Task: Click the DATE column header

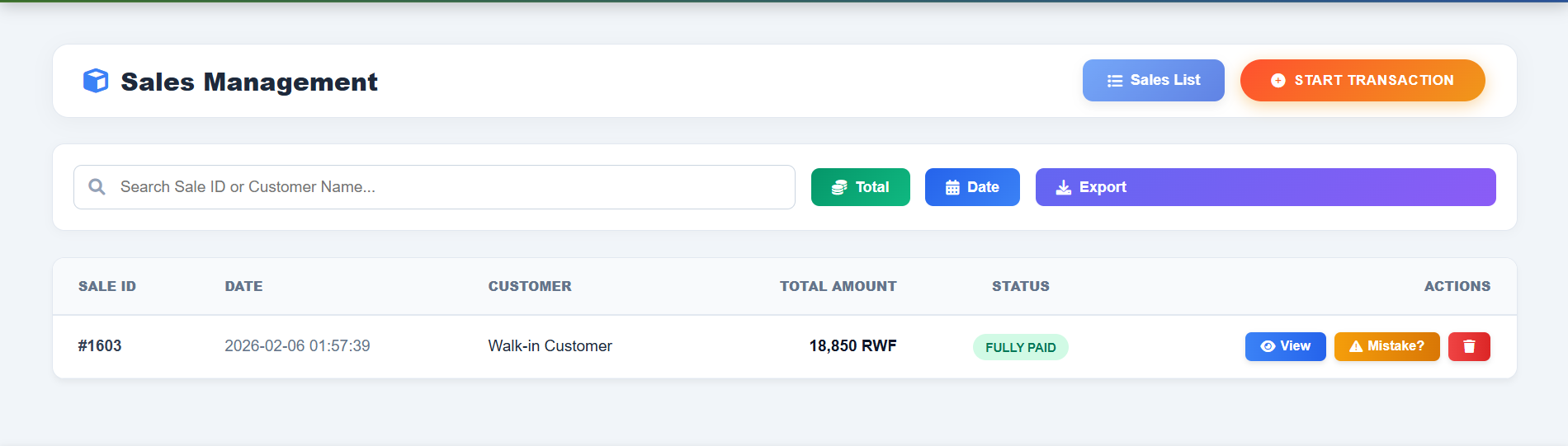Action: (243, 286)
